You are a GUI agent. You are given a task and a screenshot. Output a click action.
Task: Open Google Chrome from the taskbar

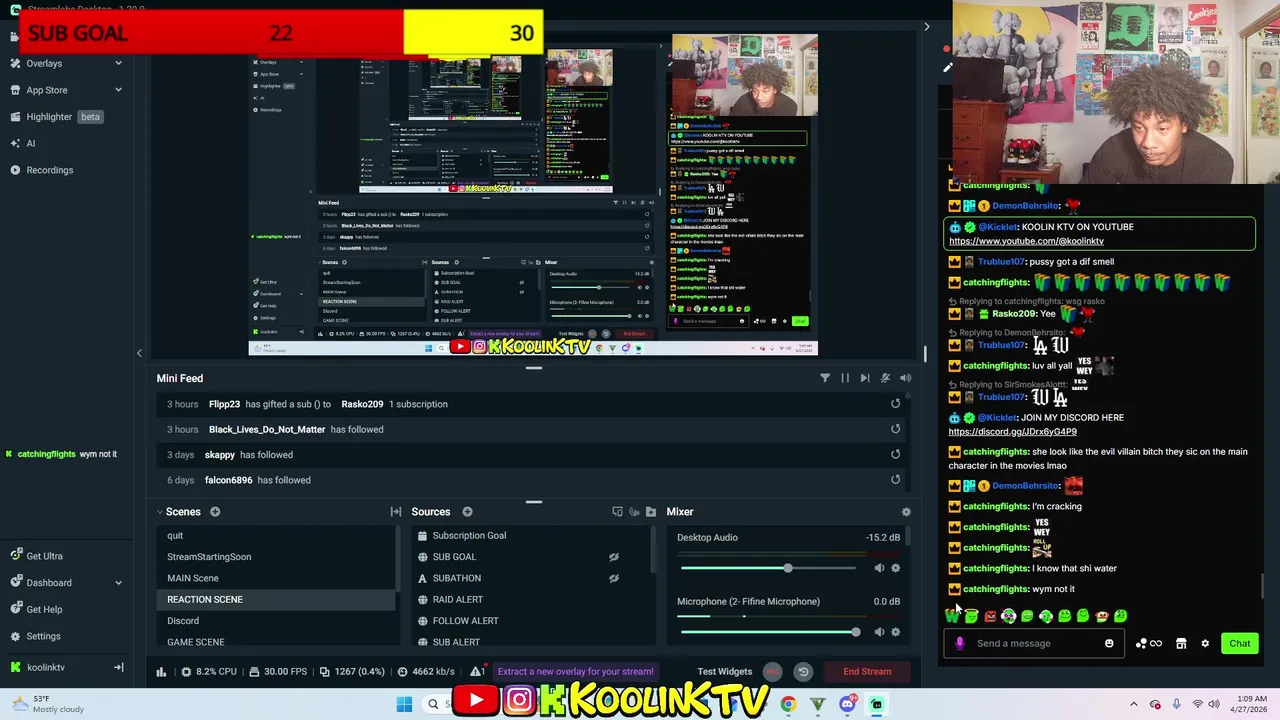[x=789, y=704]
